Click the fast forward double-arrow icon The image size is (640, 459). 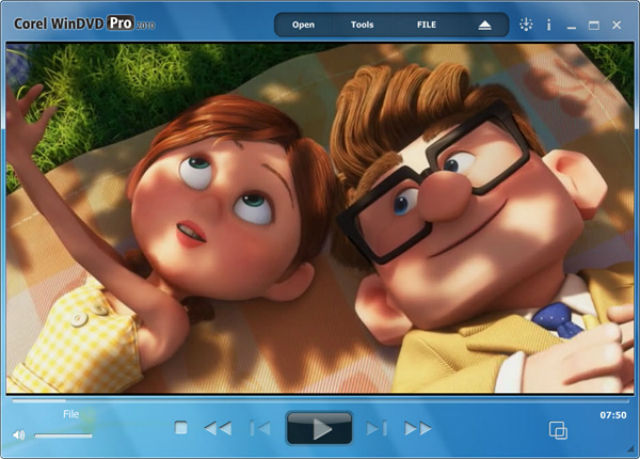[418, 428]
